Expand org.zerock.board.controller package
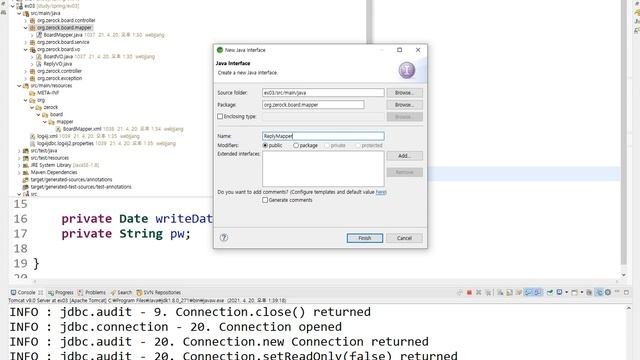The height and width of the screenshot is (360, 640). pos(26,20)
